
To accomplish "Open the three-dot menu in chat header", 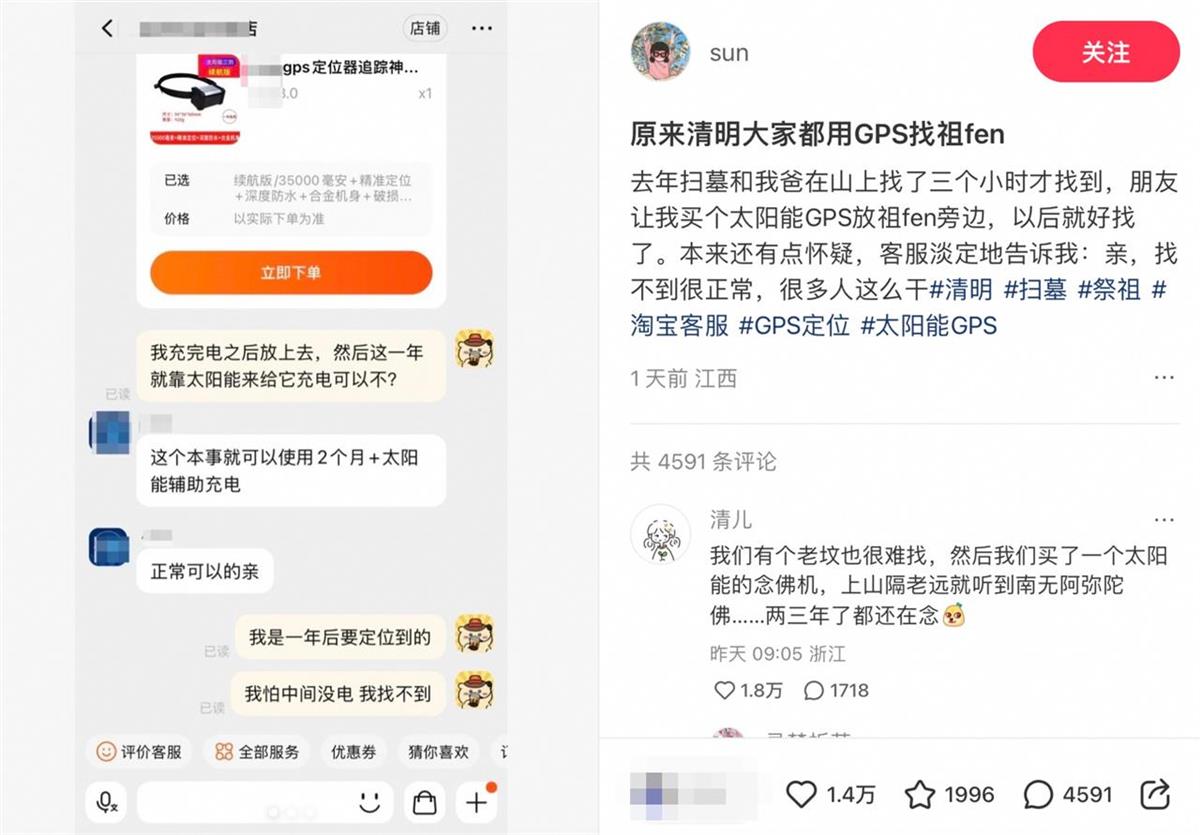I will pyautogui.click(x=482, y=28).
